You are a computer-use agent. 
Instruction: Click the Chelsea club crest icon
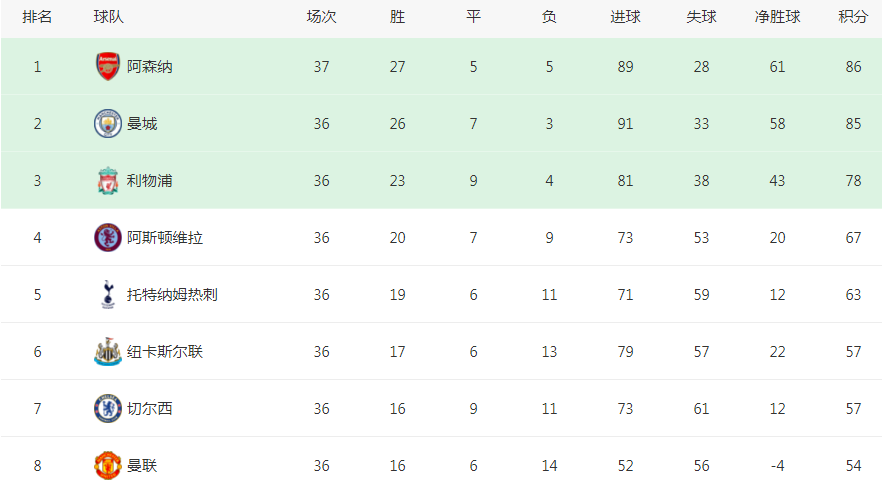pyautogui.click(x=107, y=408)
